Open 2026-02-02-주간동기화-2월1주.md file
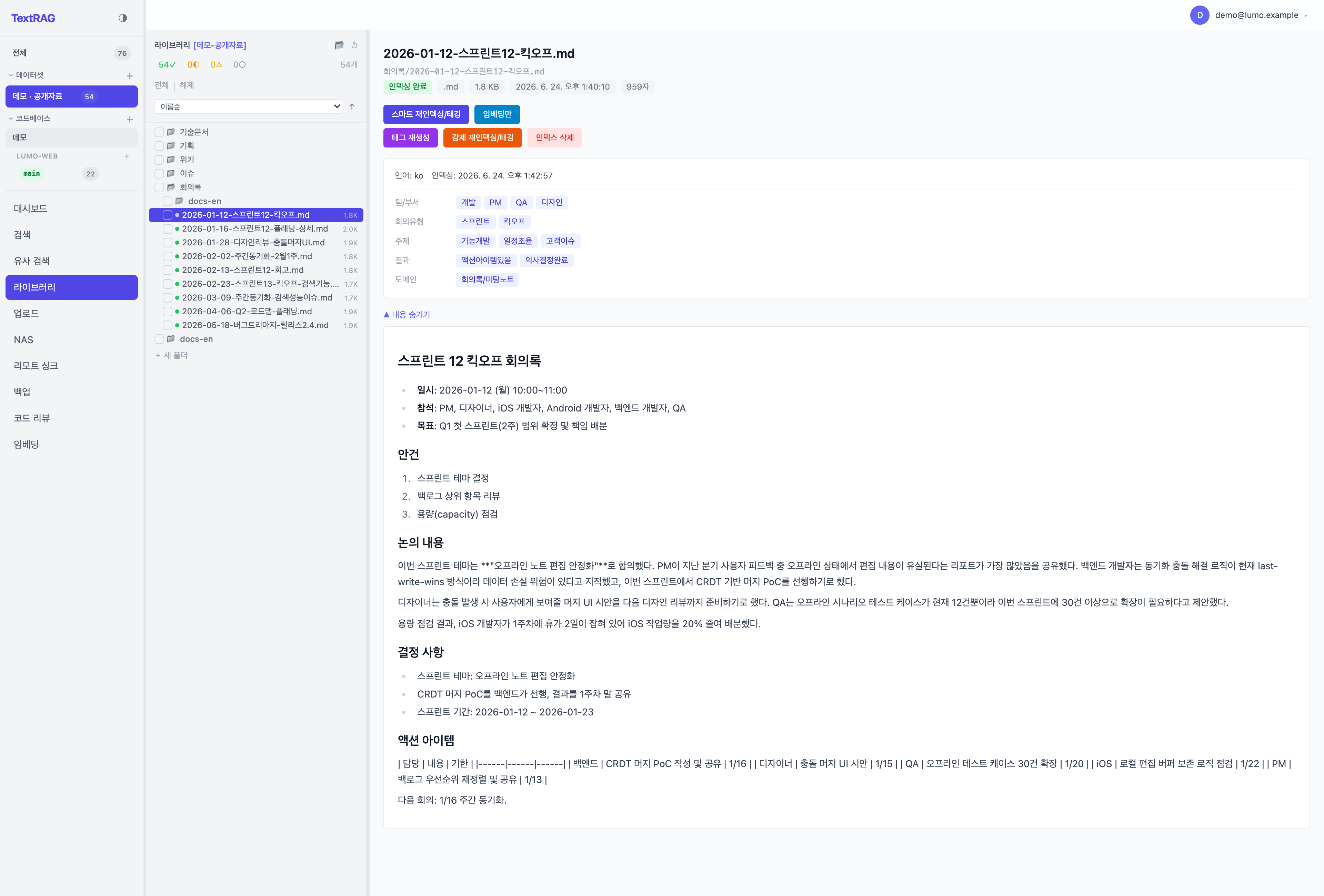Image resolution: width=1324 pixels, height=896 pixels. (247, 256)
